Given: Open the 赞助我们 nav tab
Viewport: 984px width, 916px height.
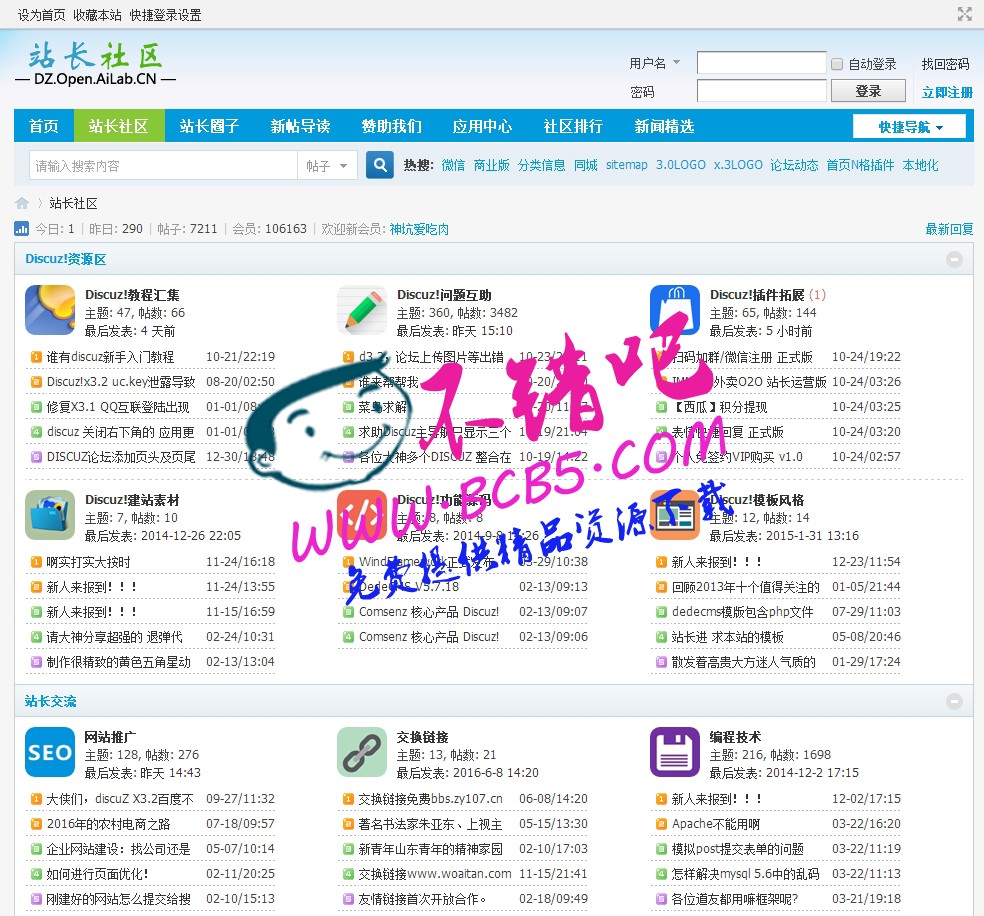Looking at the screenshot, I should [x=392, y=126].
